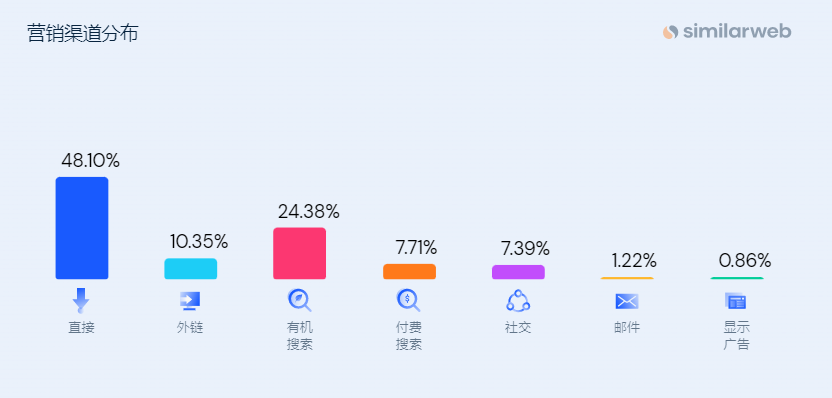Image resolution: width=832 pixels, height=398 pixels.
Task: Select the 付费搜索 label
Action: point(409,336)
